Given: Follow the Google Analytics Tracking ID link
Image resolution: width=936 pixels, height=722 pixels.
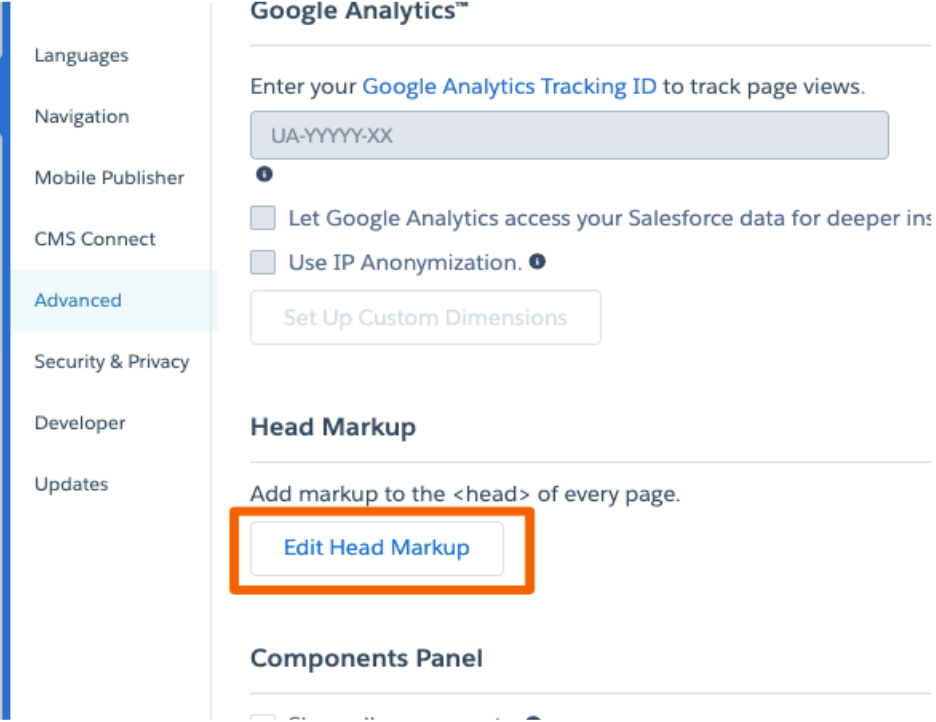Looking at the screenshot, I should (x=509, y=87).
